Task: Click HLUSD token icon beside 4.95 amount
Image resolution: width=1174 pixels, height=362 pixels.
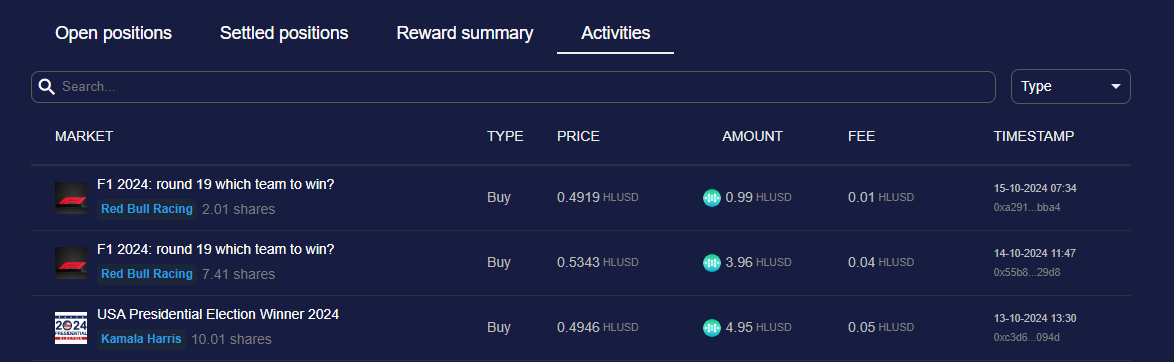Action: [711, 328]
